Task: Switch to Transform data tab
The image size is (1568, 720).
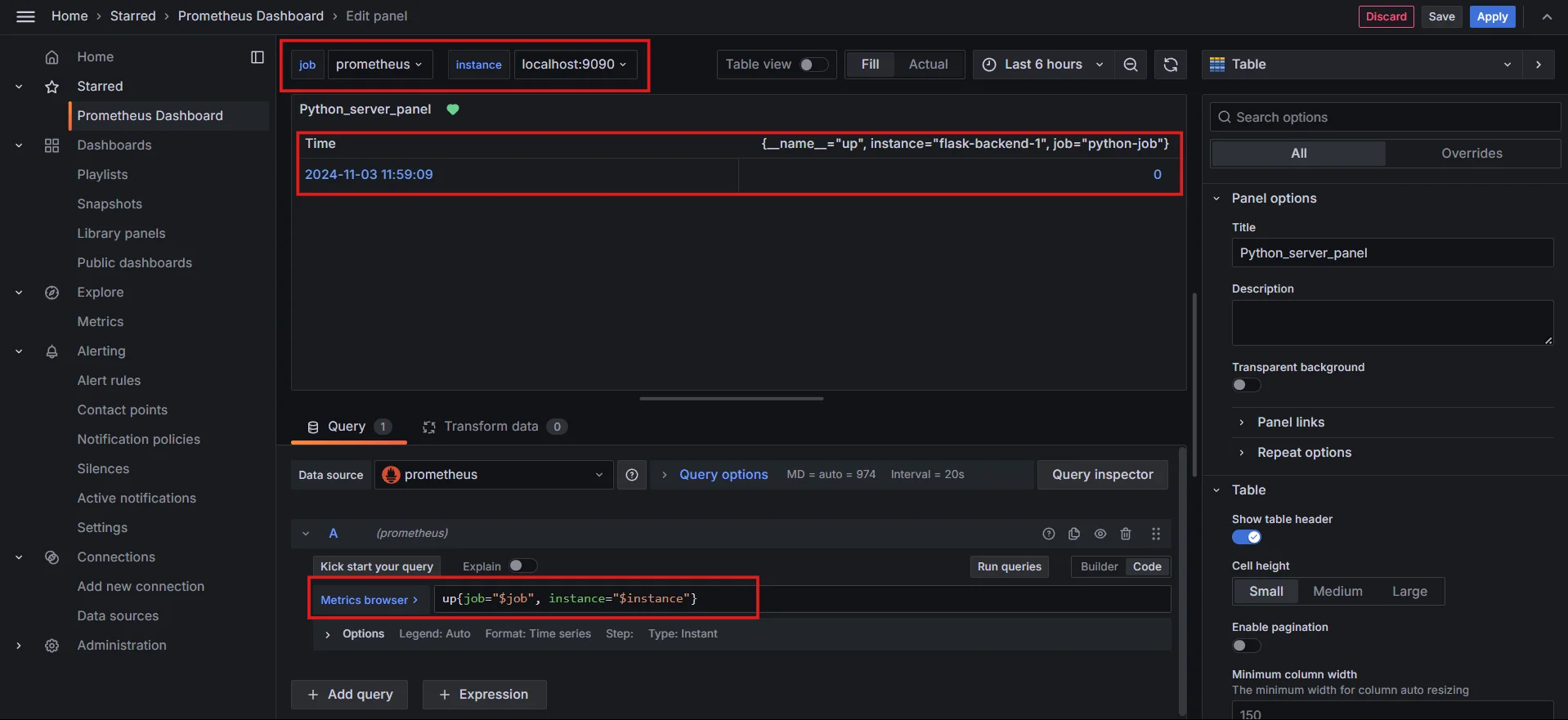Action: point(495,427)
